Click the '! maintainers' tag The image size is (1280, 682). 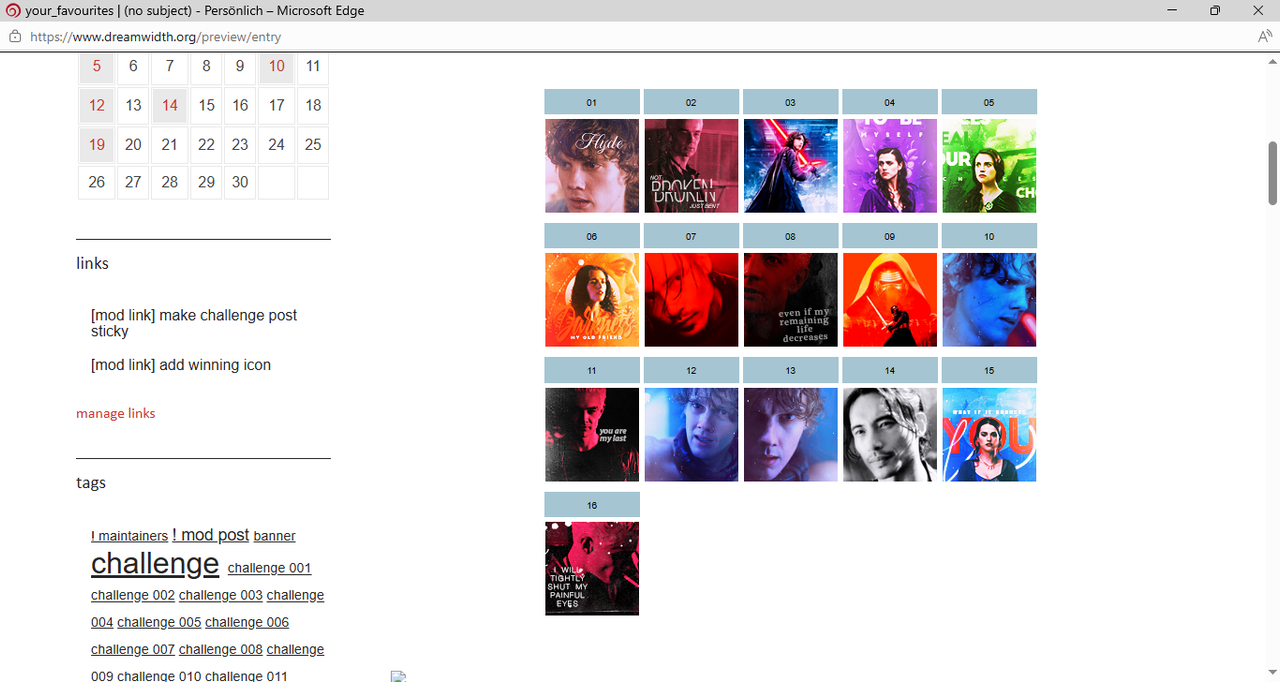pyautogui.click(x=129, y=536)
